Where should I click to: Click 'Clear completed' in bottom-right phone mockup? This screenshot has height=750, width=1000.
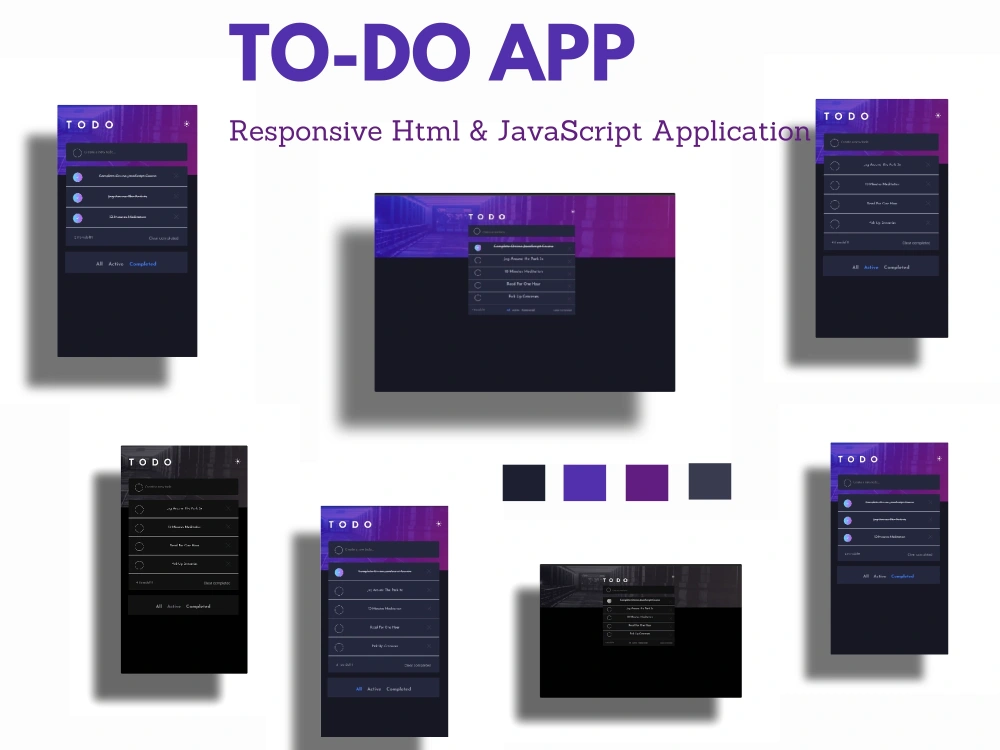(920, 554)
